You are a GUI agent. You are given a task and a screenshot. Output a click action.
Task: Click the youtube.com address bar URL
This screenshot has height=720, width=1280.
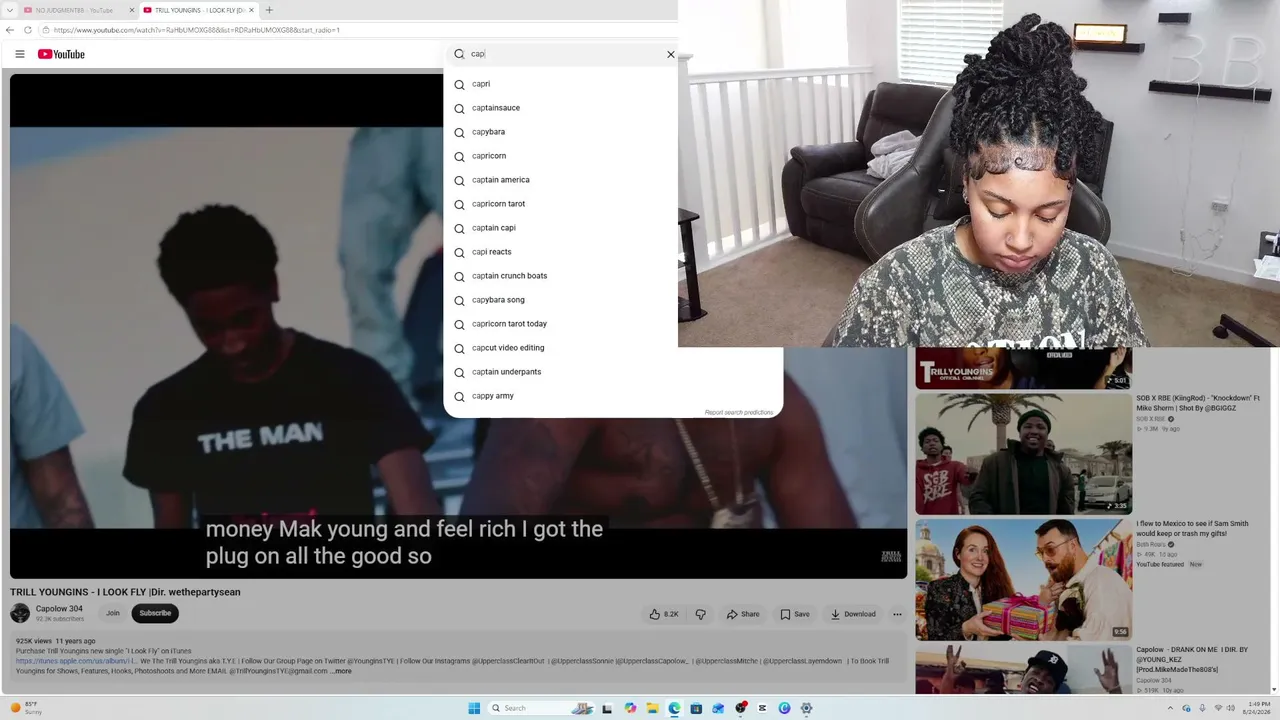pos(197,30)
